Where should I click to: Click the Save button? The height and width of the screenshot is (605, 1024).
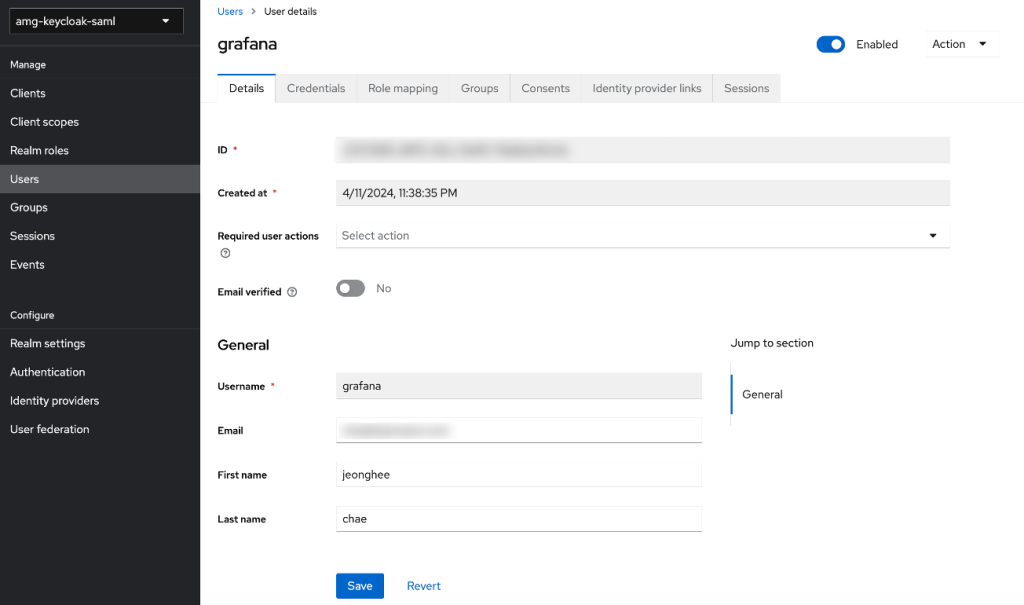point(360,586)
